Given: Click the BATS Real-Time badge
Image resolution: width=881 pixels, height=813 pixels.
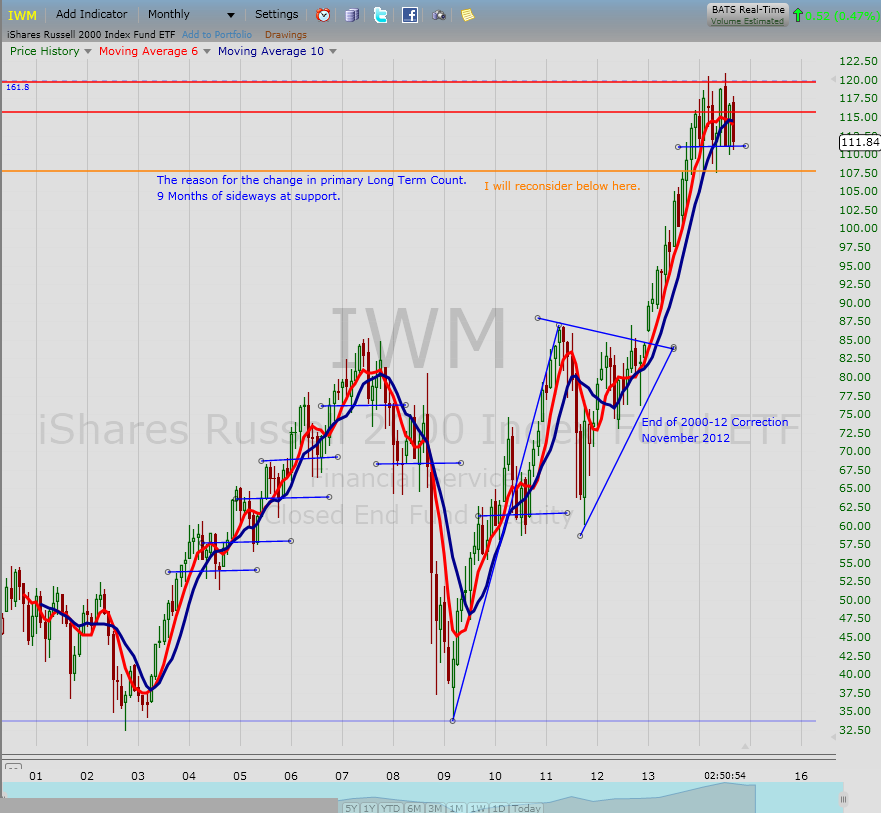Looking at the screenshot, I should (748, 15).
